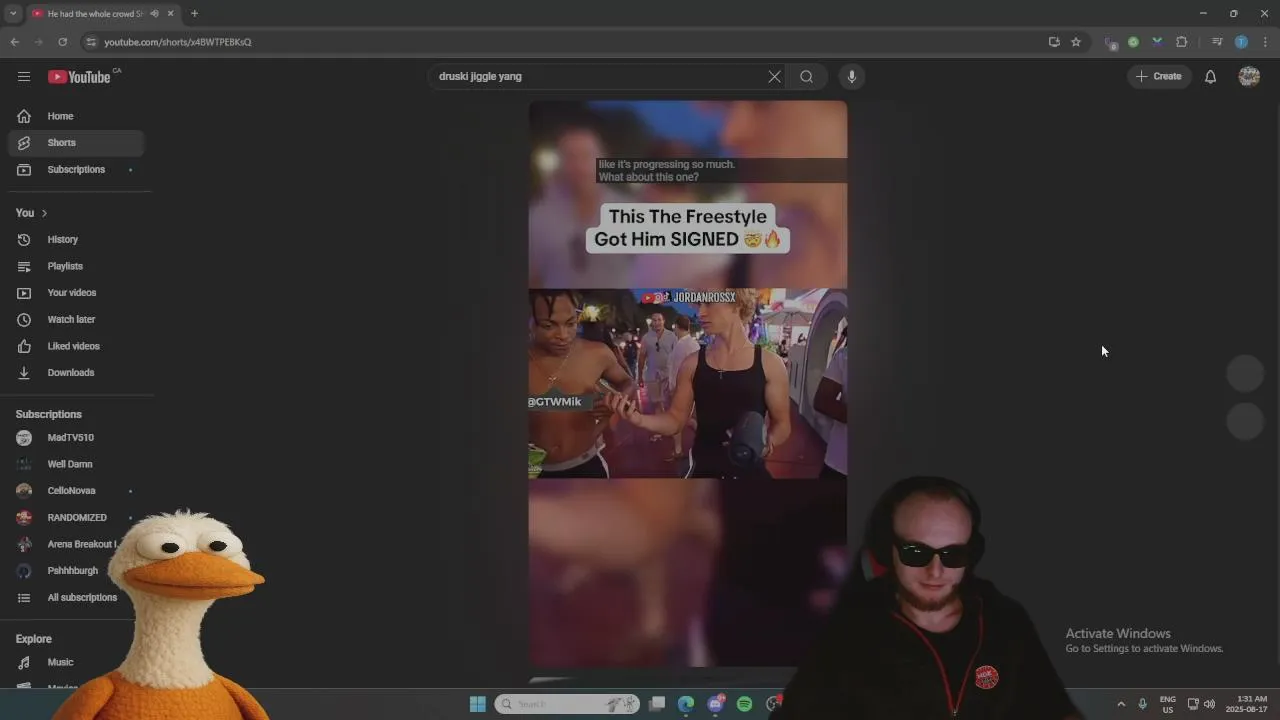Screen dimensions: 1280x720
Task: Open the media control music-queue icon
Action: pos(1217,42)
